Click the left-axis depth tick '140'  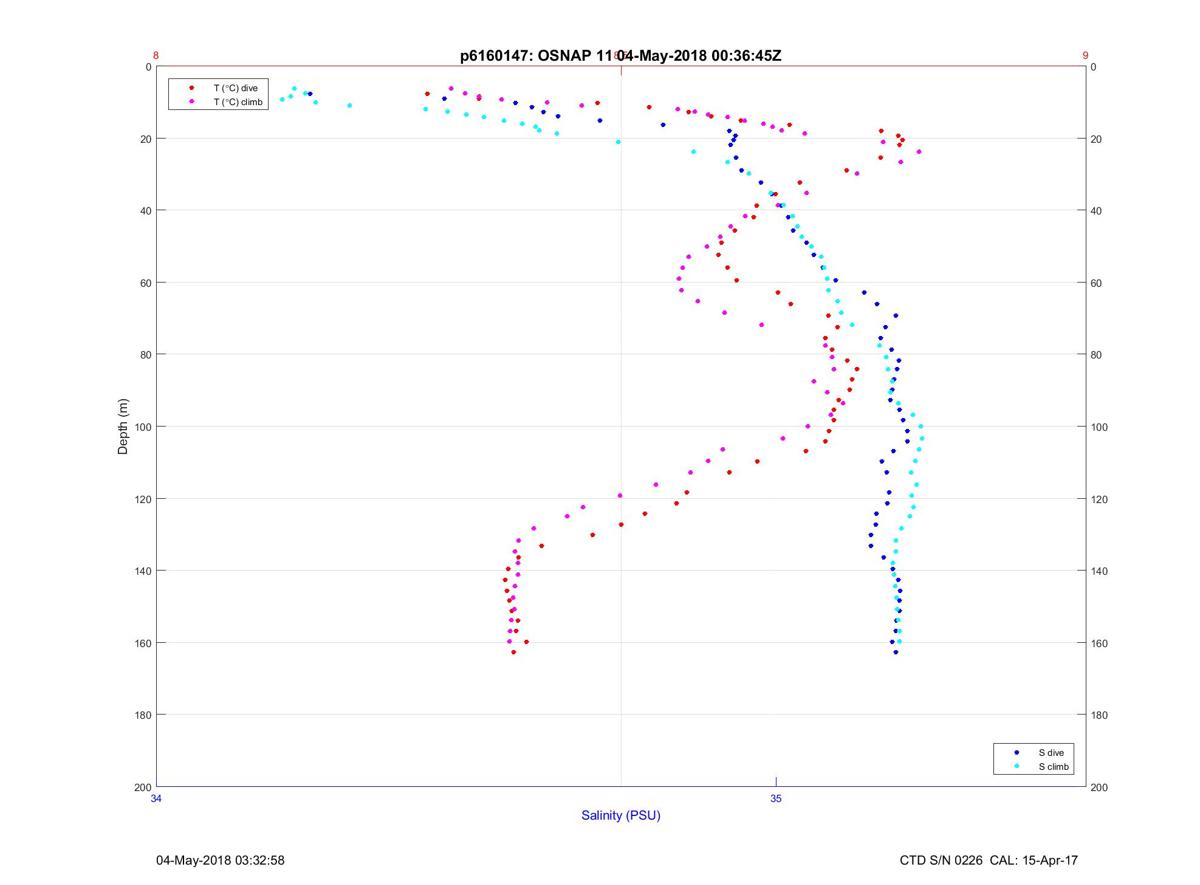tap(143, 571)
